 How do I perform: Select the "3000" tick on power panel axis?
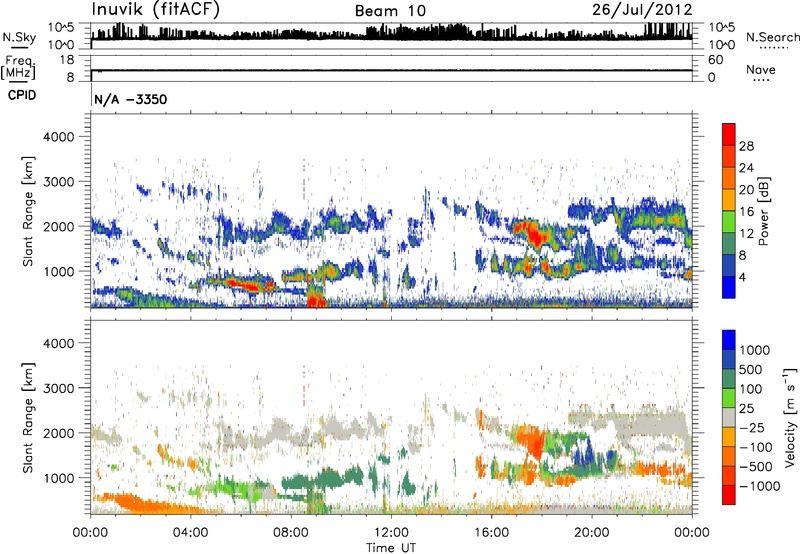[58, 182]
